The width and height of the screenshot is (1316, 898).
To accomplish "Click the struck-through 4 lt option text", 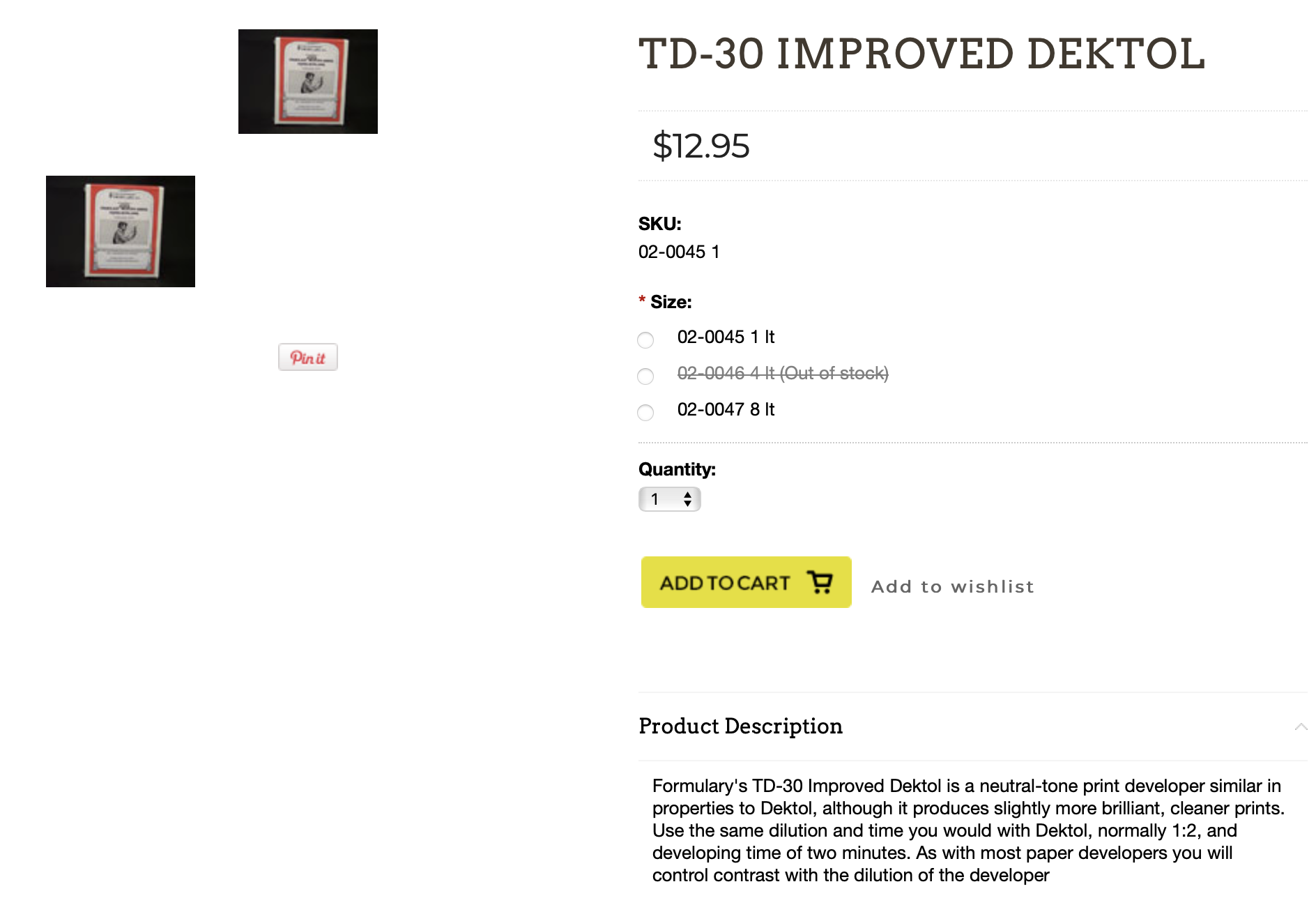I will 782,374.
